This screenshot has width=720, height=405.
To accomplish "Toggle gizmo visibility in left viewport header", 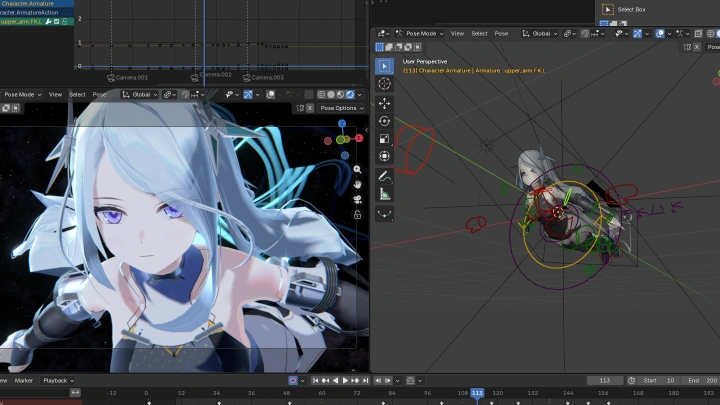I will [248, 95].
